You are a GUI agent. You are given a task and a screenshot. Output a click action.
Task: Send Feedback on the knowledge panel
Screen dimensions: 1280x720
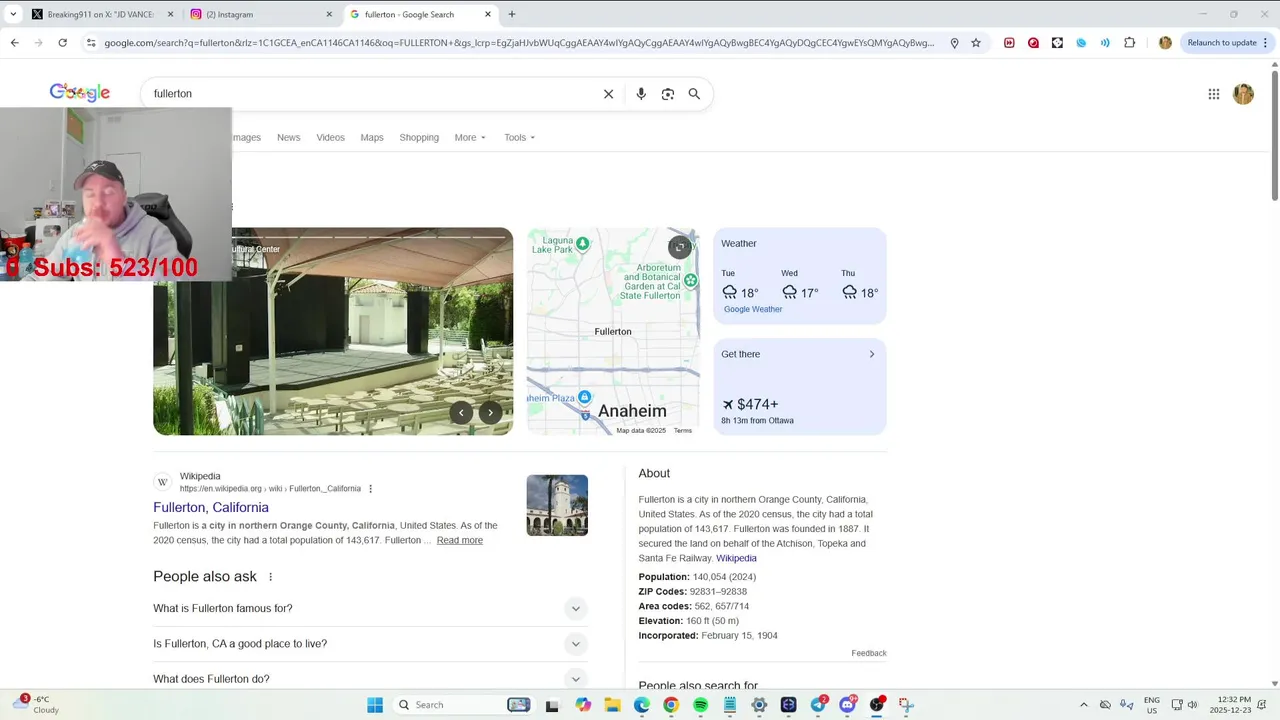(869, 653)
